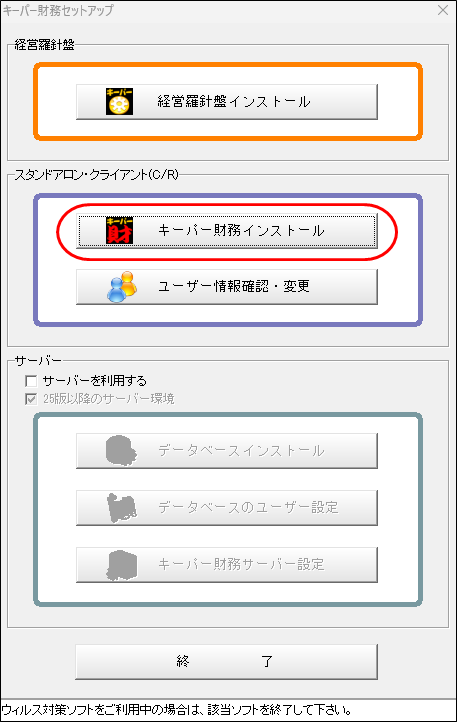Click the キーパー財務サーバー設定 button
This screenshot has width=457, height=722.
pyautogui.click(x=227, y=565)
